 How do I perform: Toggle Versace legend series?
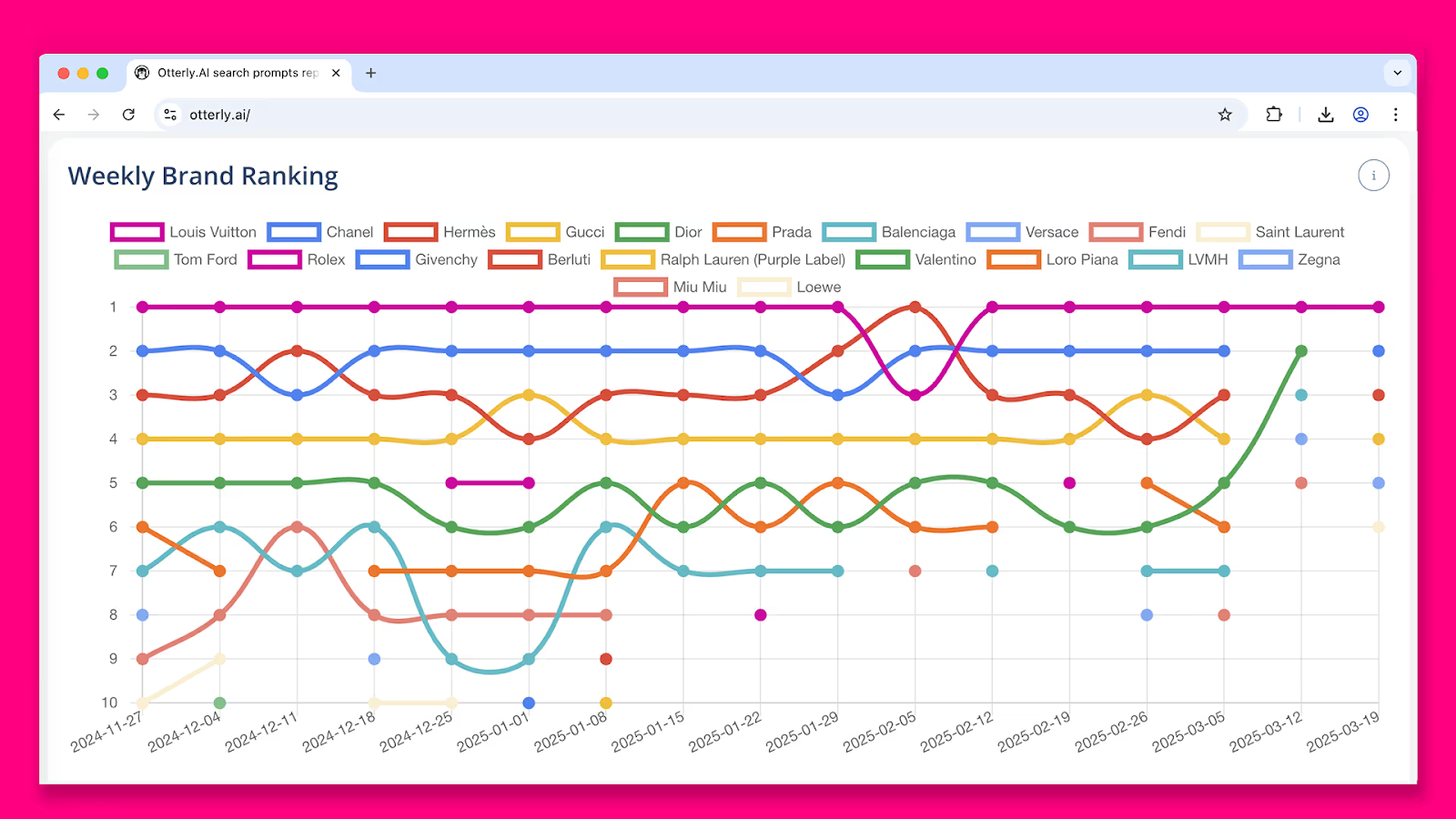coord(1023,232)
